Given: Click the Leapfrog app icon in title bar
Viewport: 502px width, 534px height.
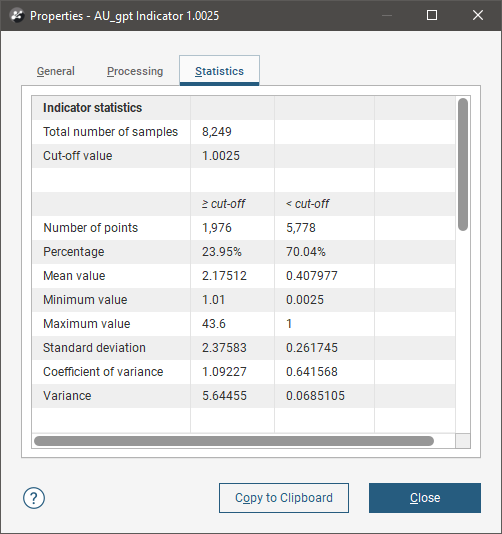Looking at the screenshot, I should (x=17, y=16).
